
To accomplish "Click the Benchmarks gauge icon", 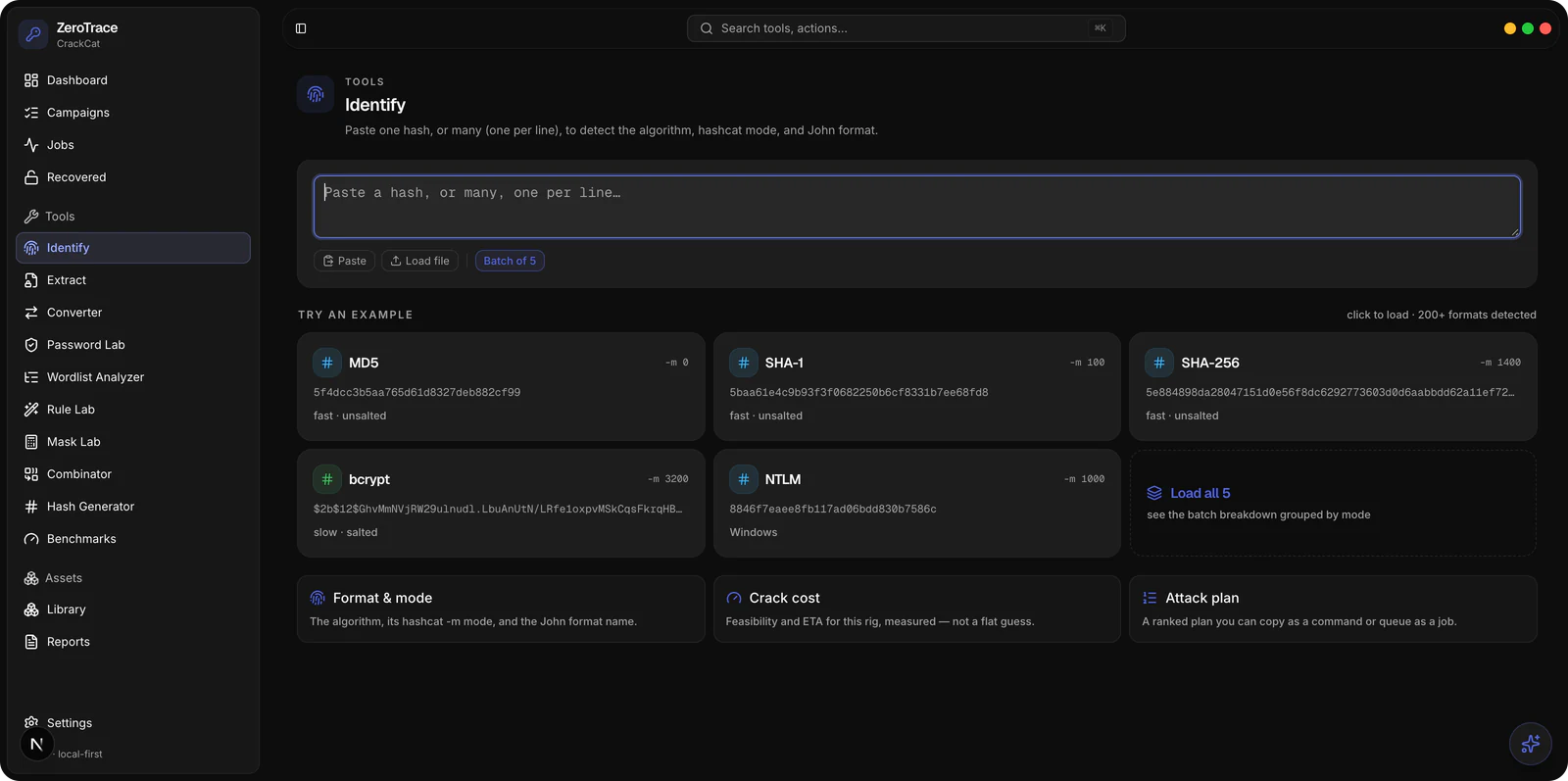I will (31, 539).
